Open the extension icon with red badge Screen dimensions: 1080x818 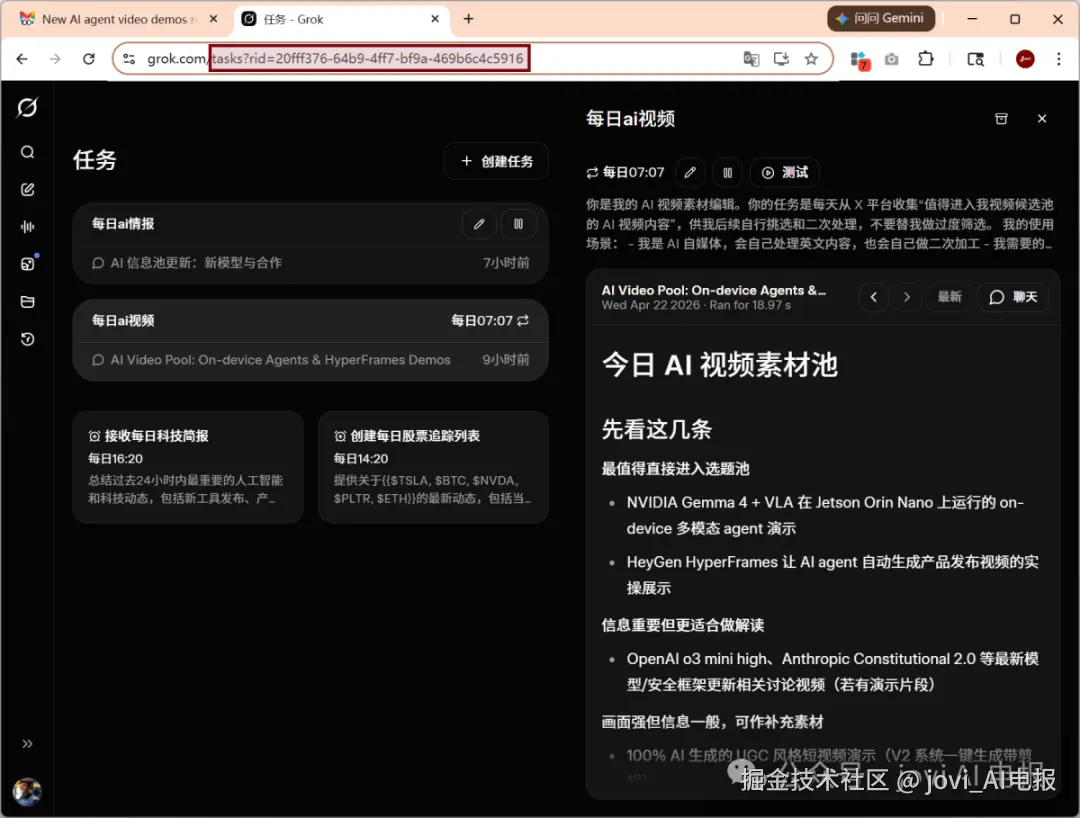(860, 60)
